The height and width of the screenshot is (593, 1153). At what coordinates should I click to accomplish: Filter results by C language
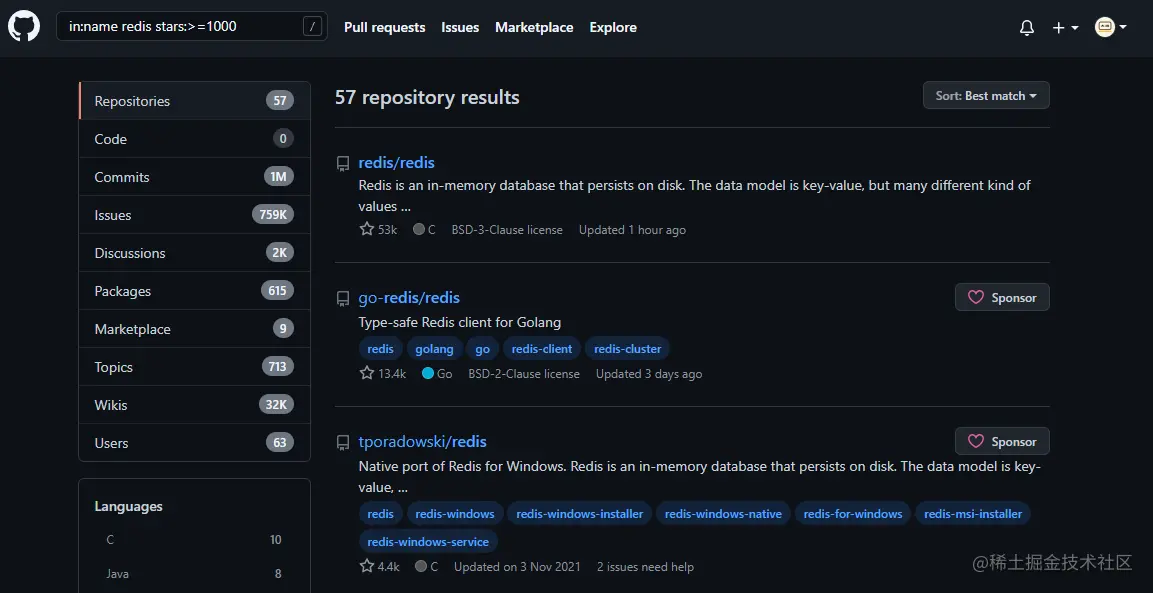[x=194, y=540]
